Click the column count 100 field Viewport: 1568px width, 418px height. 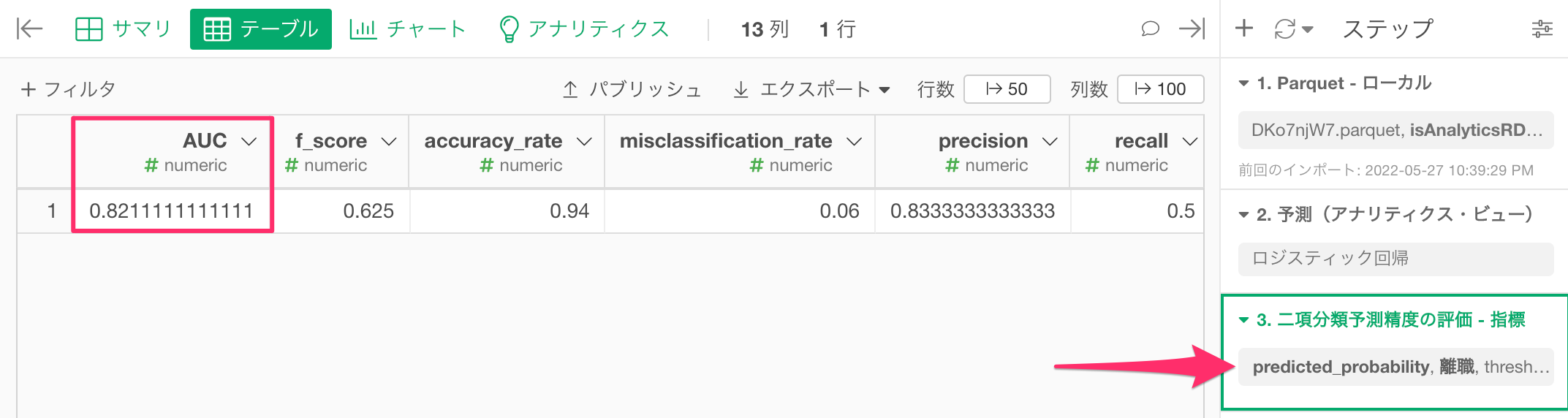pyautogui.click(x=1160, y=89)
